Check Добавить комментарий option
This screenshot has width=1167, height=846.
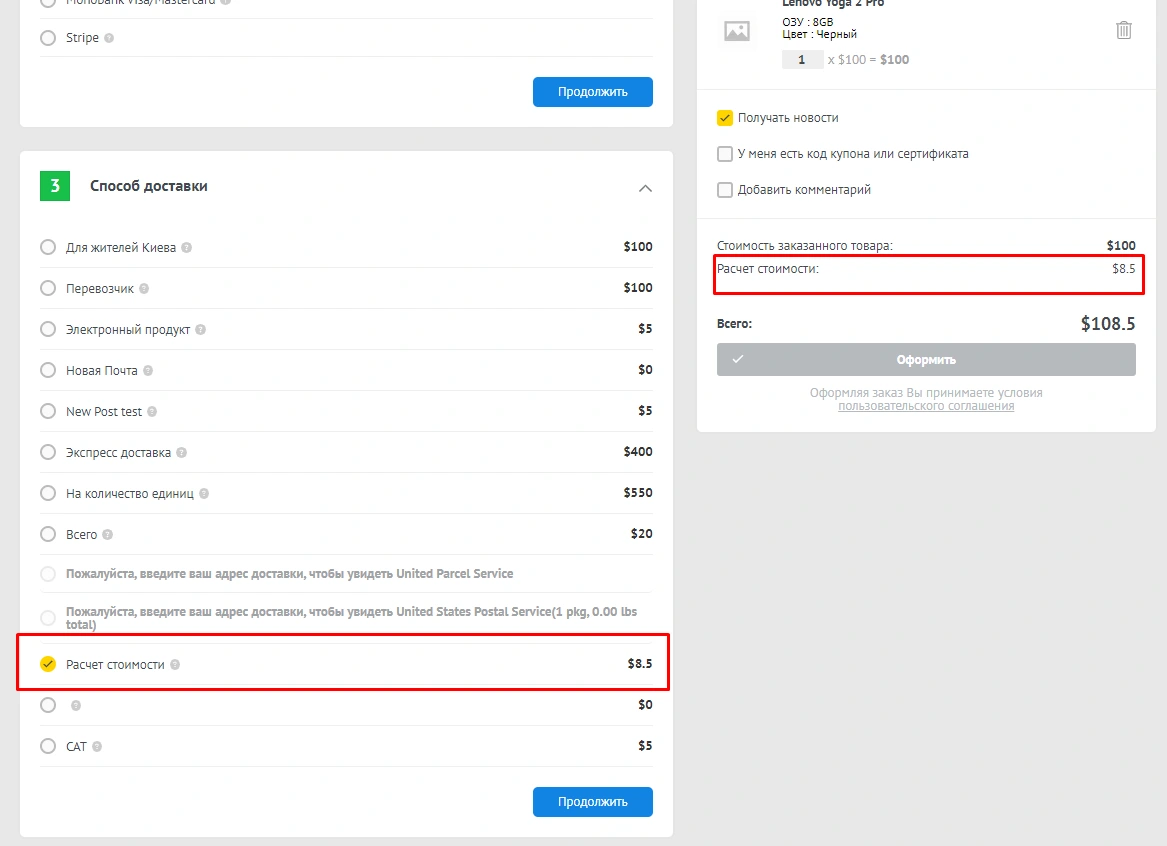click(x=725, y=190)
